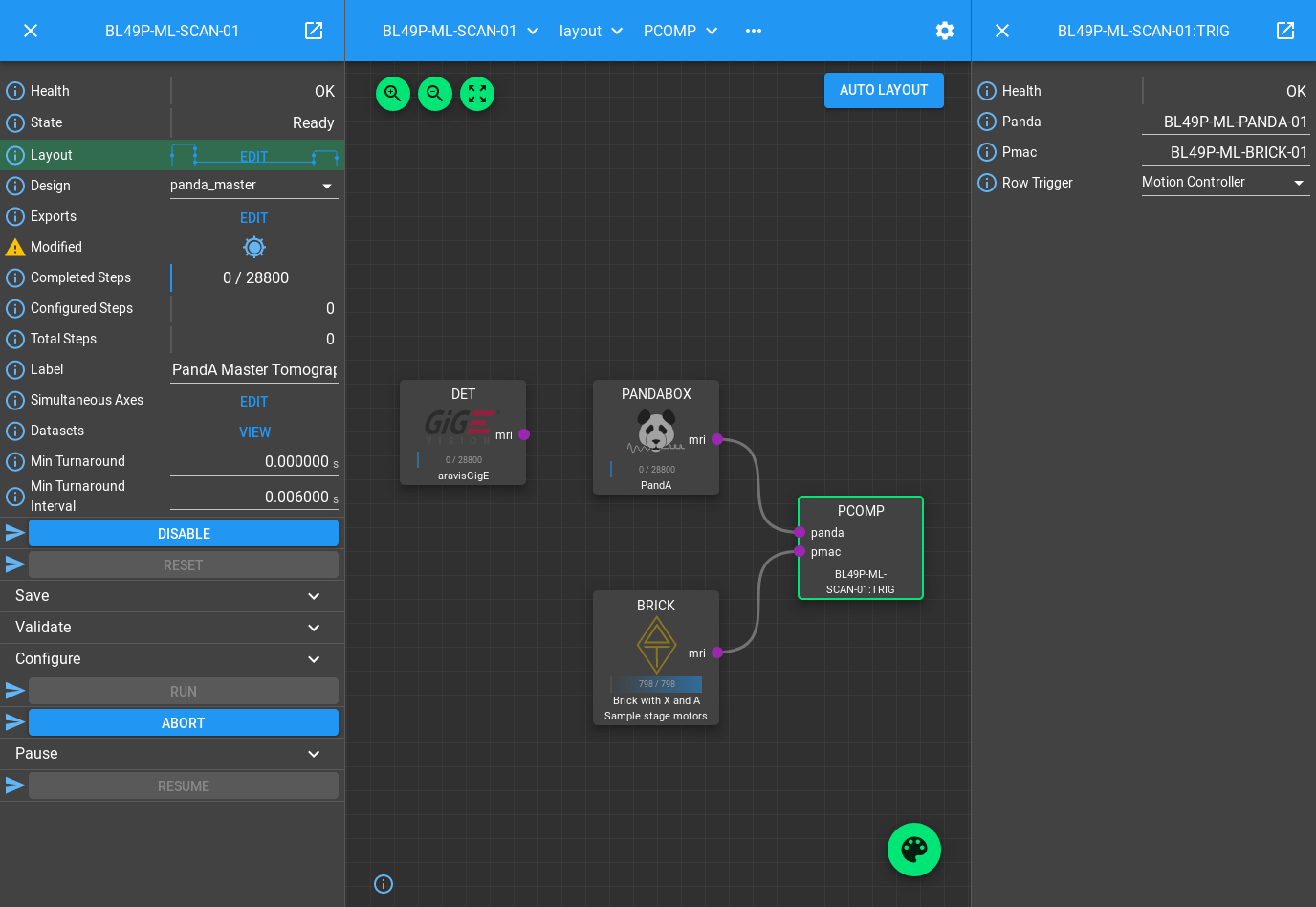Expand the Validate section
The image size is (1316, 907).
tap(172, 628)
